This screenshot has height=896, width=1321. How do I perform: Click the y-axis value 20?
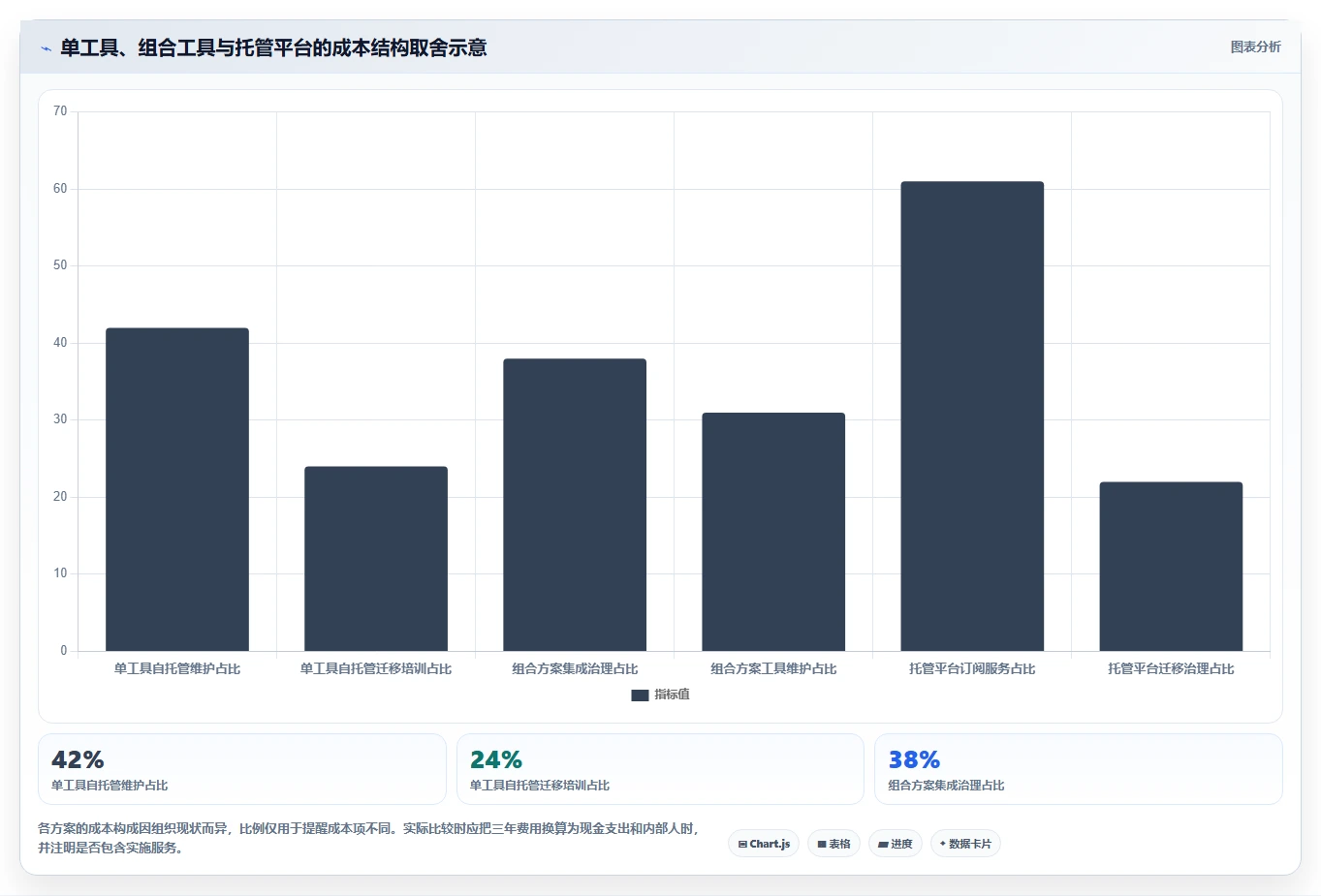tap(60, 497)
